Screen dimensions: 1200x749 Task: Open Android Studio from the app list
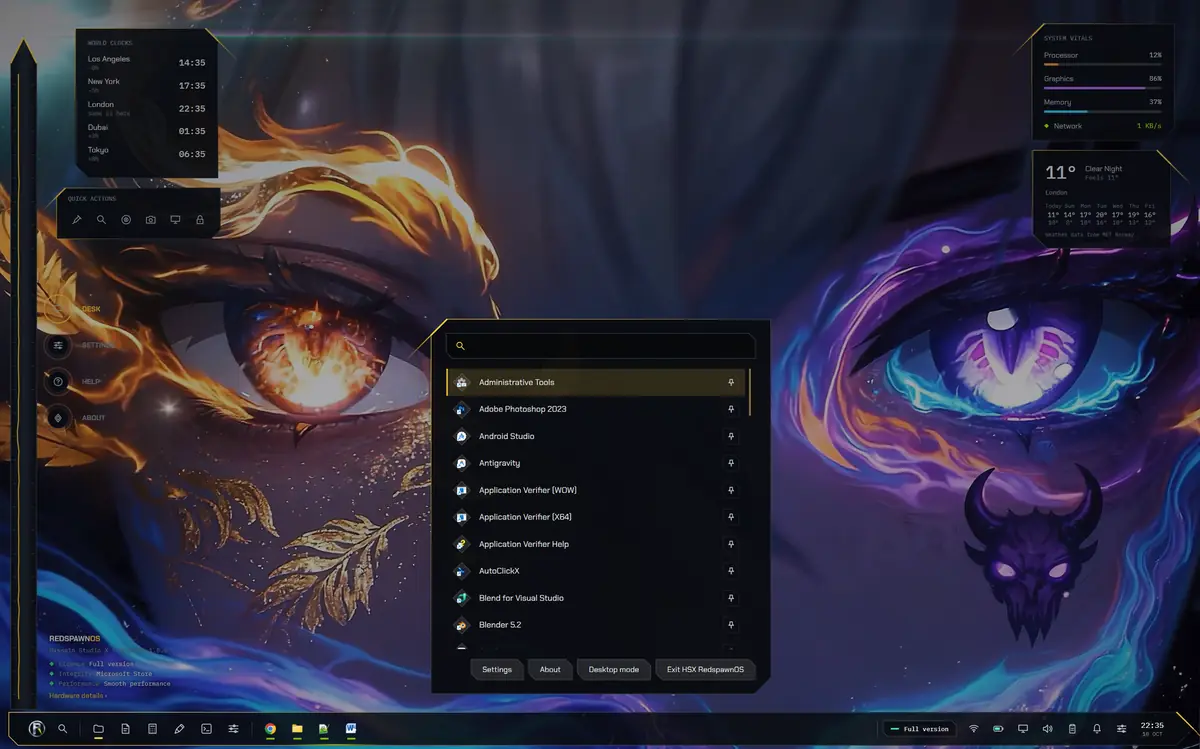click(596, 436)
